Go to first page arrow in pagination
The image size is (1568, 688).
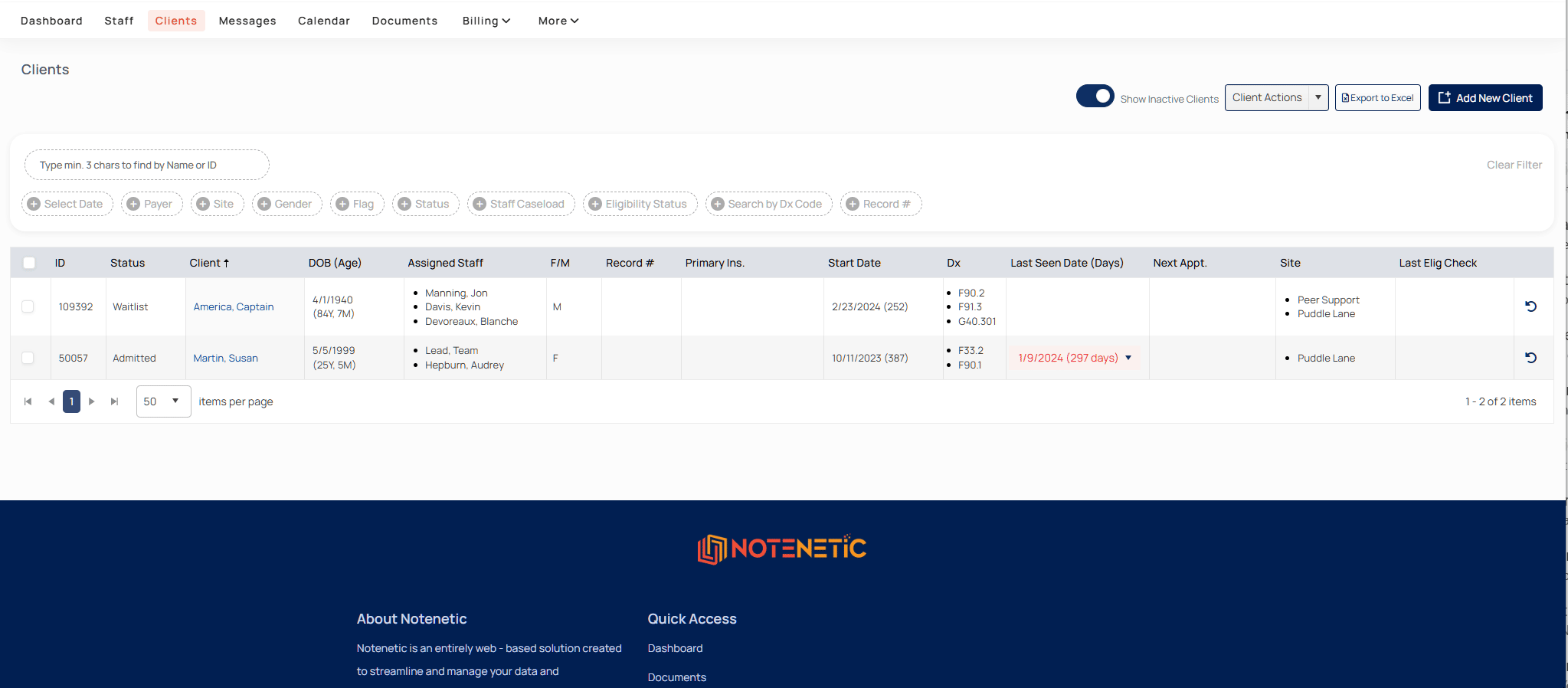pos(28,401)
